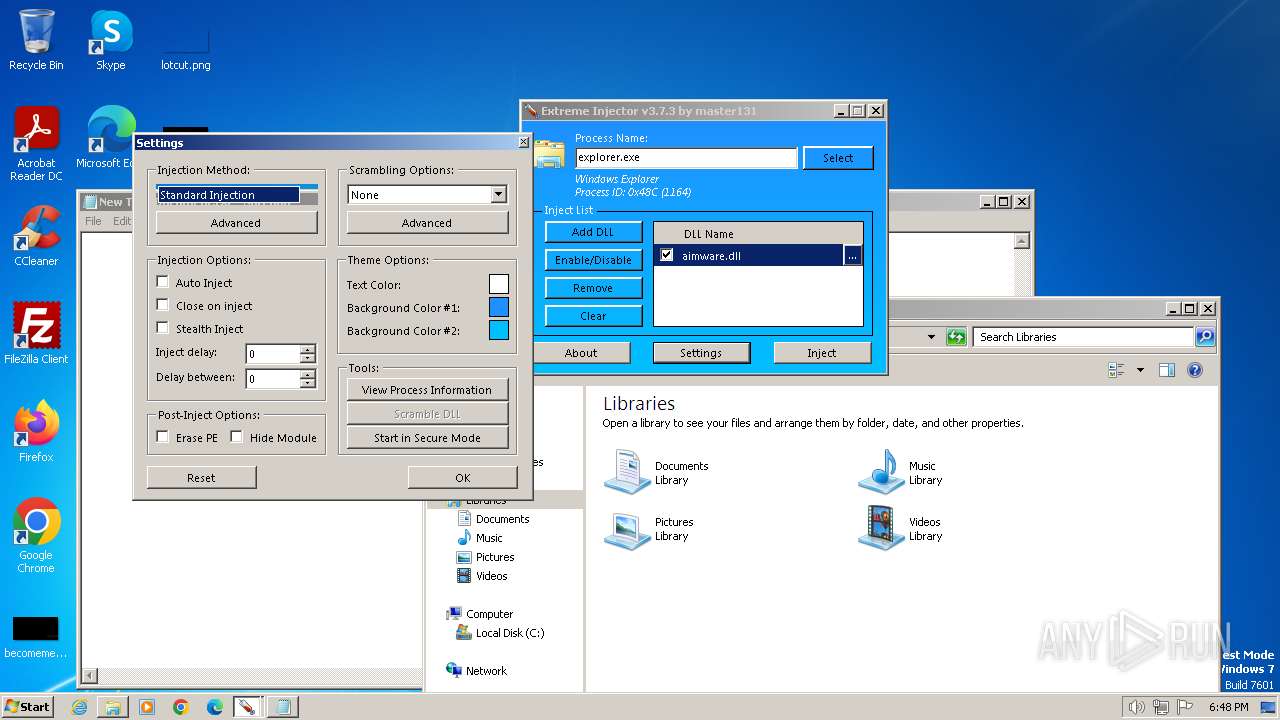Click Start in Secure Mode button

click(427, 438)
